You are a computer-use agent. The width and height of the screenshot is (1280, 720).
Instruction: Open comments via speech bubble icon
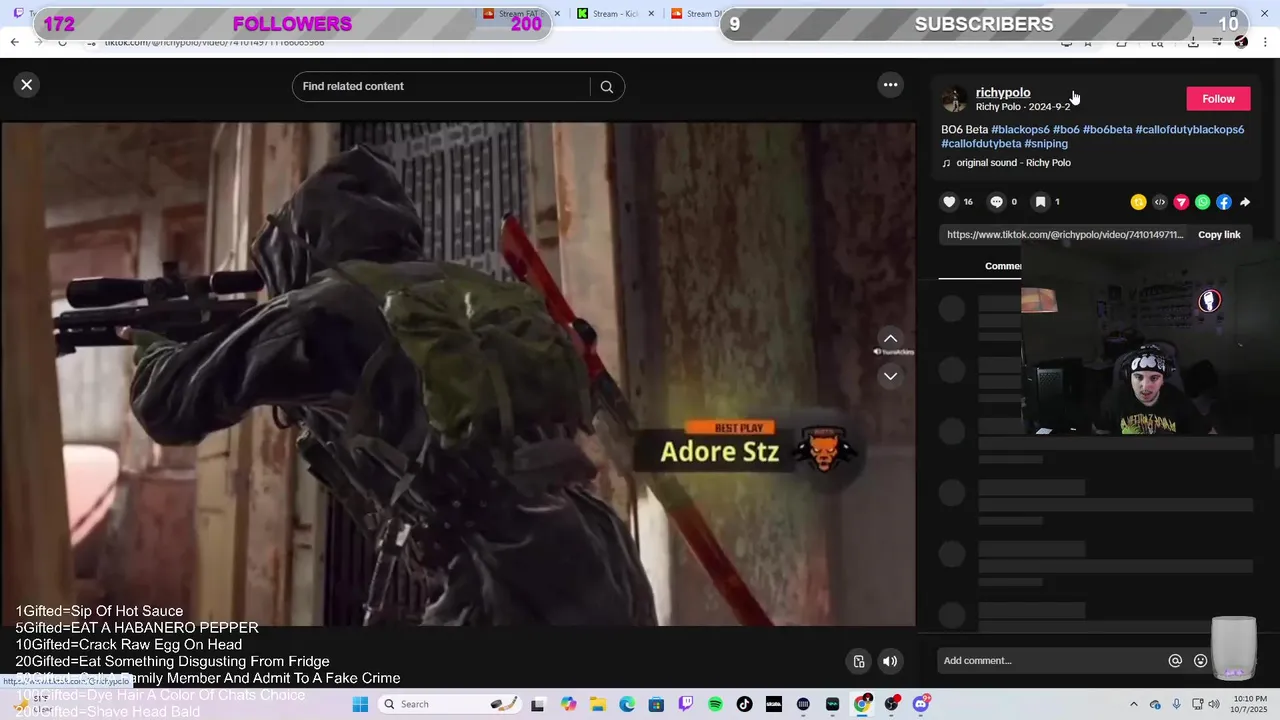point(996,202)
